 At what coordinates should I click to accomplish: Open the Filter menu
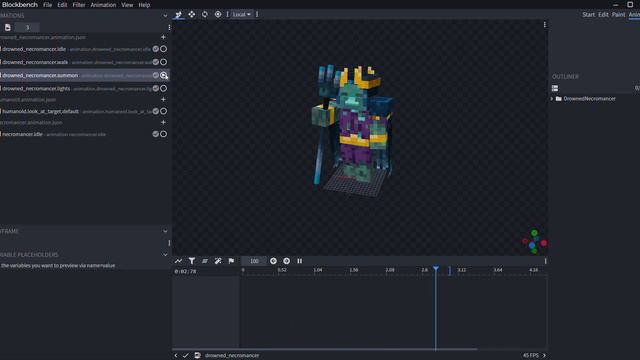pos(79,5)
